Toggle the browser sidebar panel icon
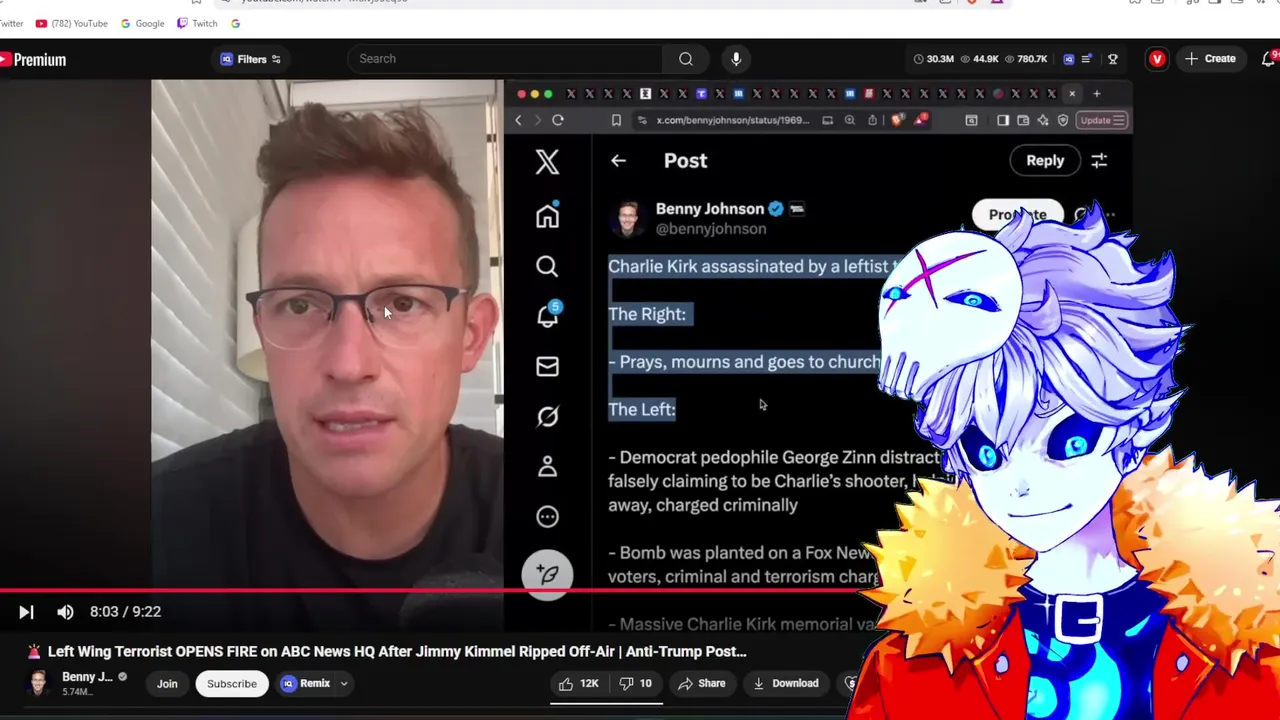 click(x=1003, y=120)
